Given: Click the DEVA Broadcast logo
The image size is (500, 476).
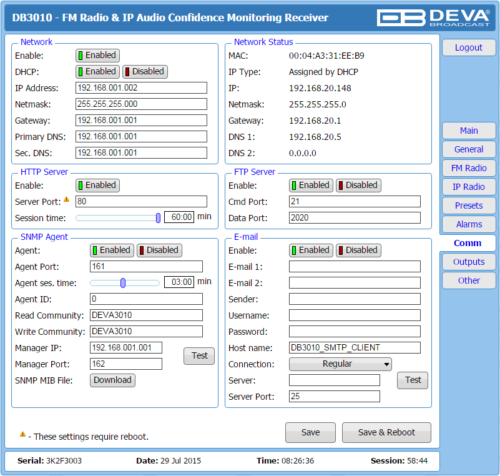Looking at the screenshot, I should pyautogui.click(x=433, y=18).
